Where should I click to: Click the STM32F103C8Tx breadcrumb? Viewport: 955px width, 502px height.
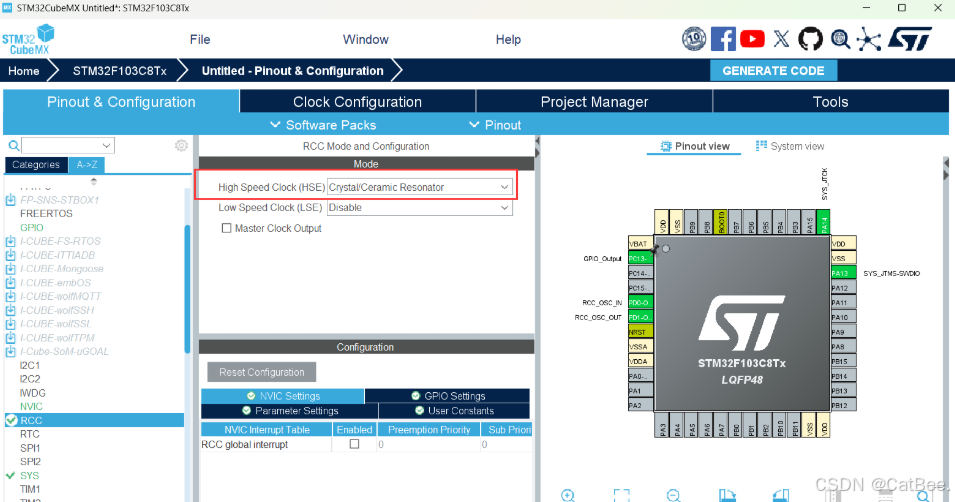[119, 71]
